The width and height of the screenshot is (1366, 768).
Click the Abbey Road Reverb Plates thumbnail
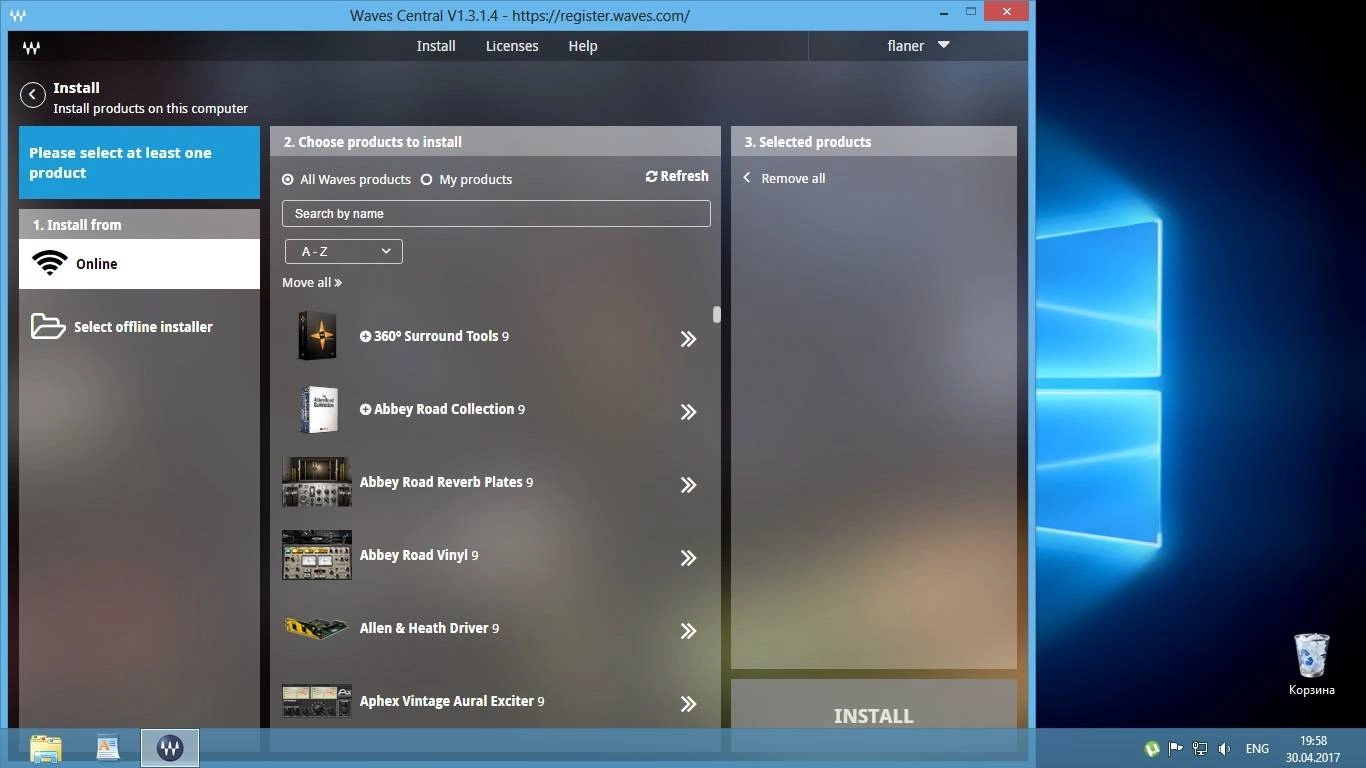317,482
